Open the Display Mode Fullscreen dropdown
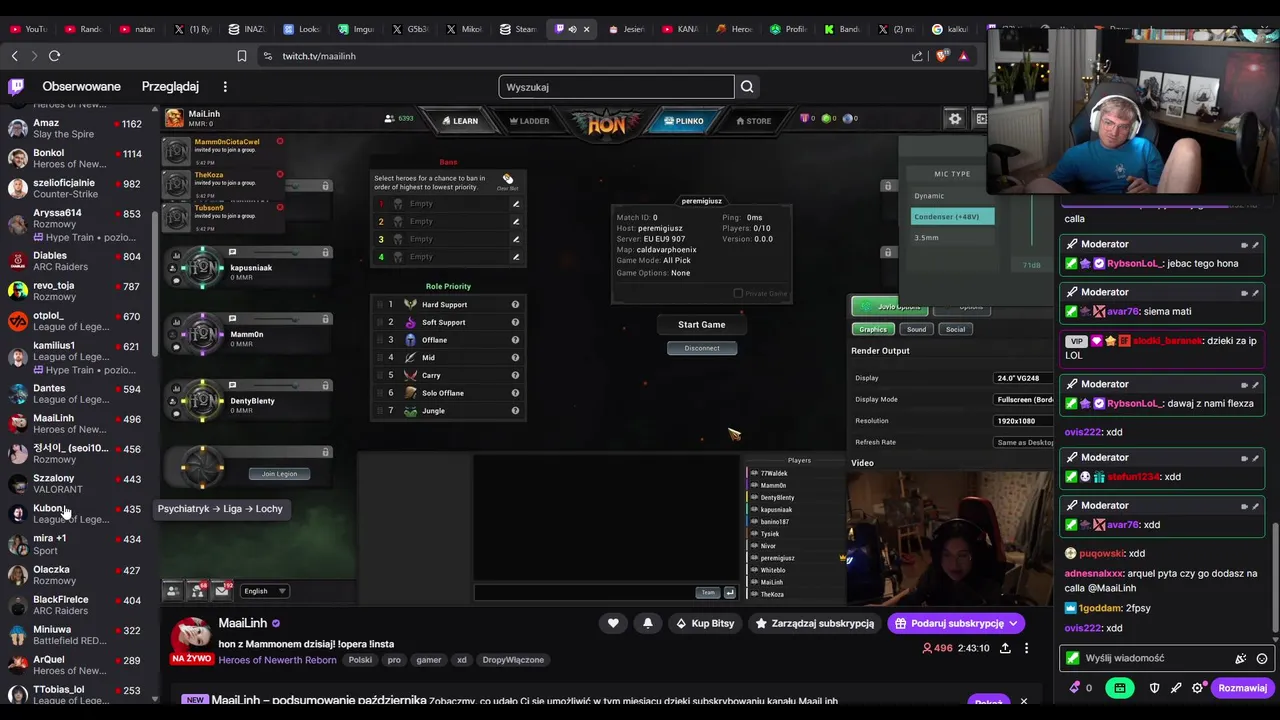This screenshot has height=720, width=1280. point(1024,399)
